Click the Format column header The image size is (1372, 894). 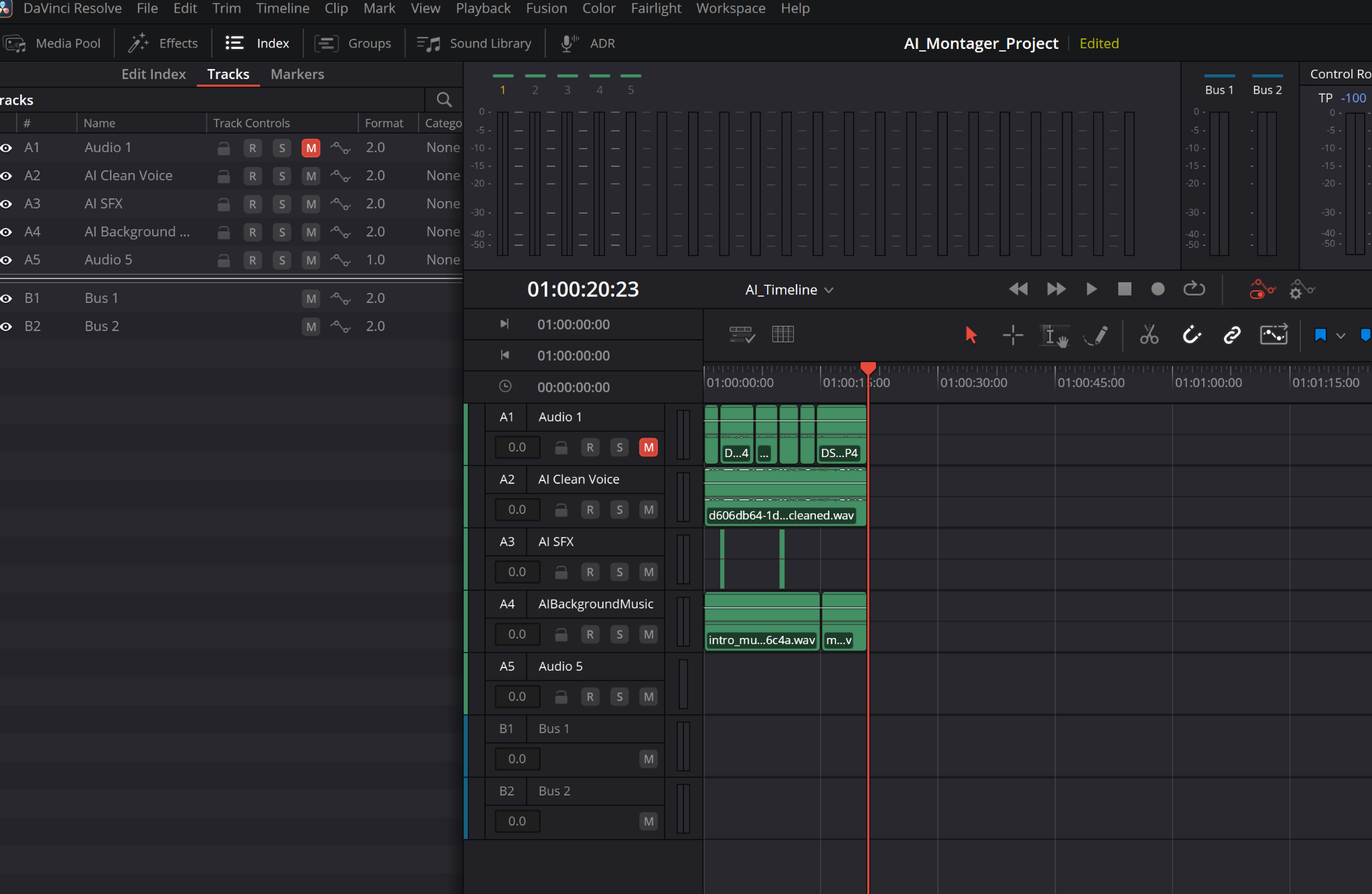387,123
